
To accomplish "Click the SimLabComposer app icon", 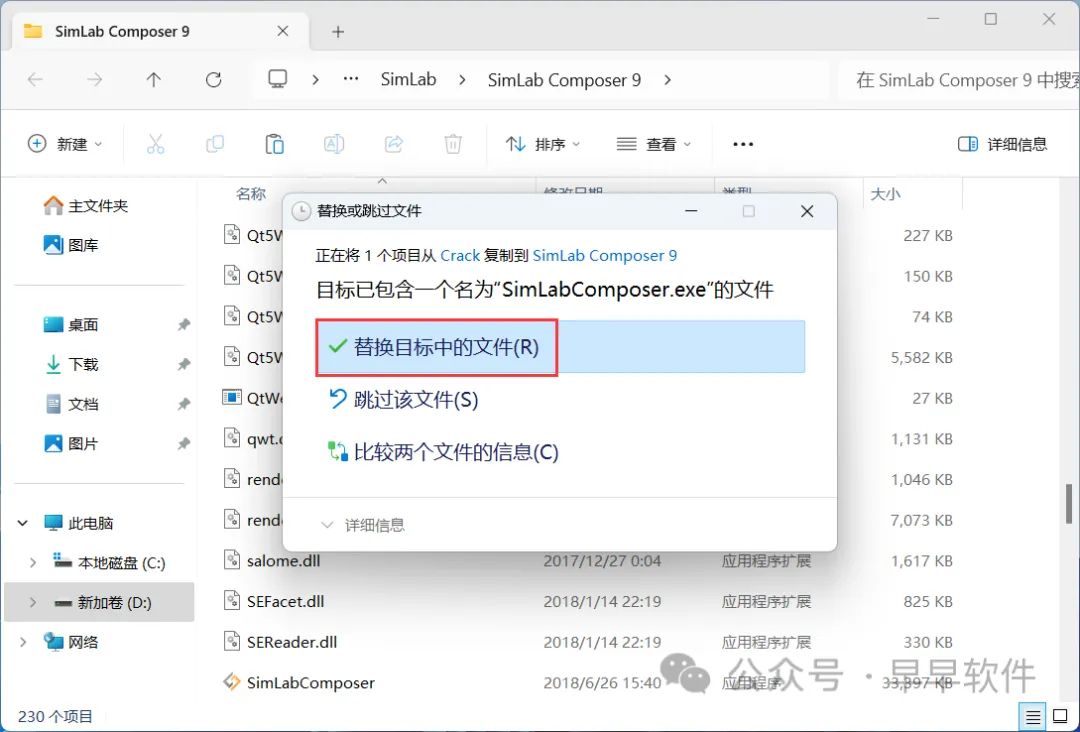I will point(231,682).
